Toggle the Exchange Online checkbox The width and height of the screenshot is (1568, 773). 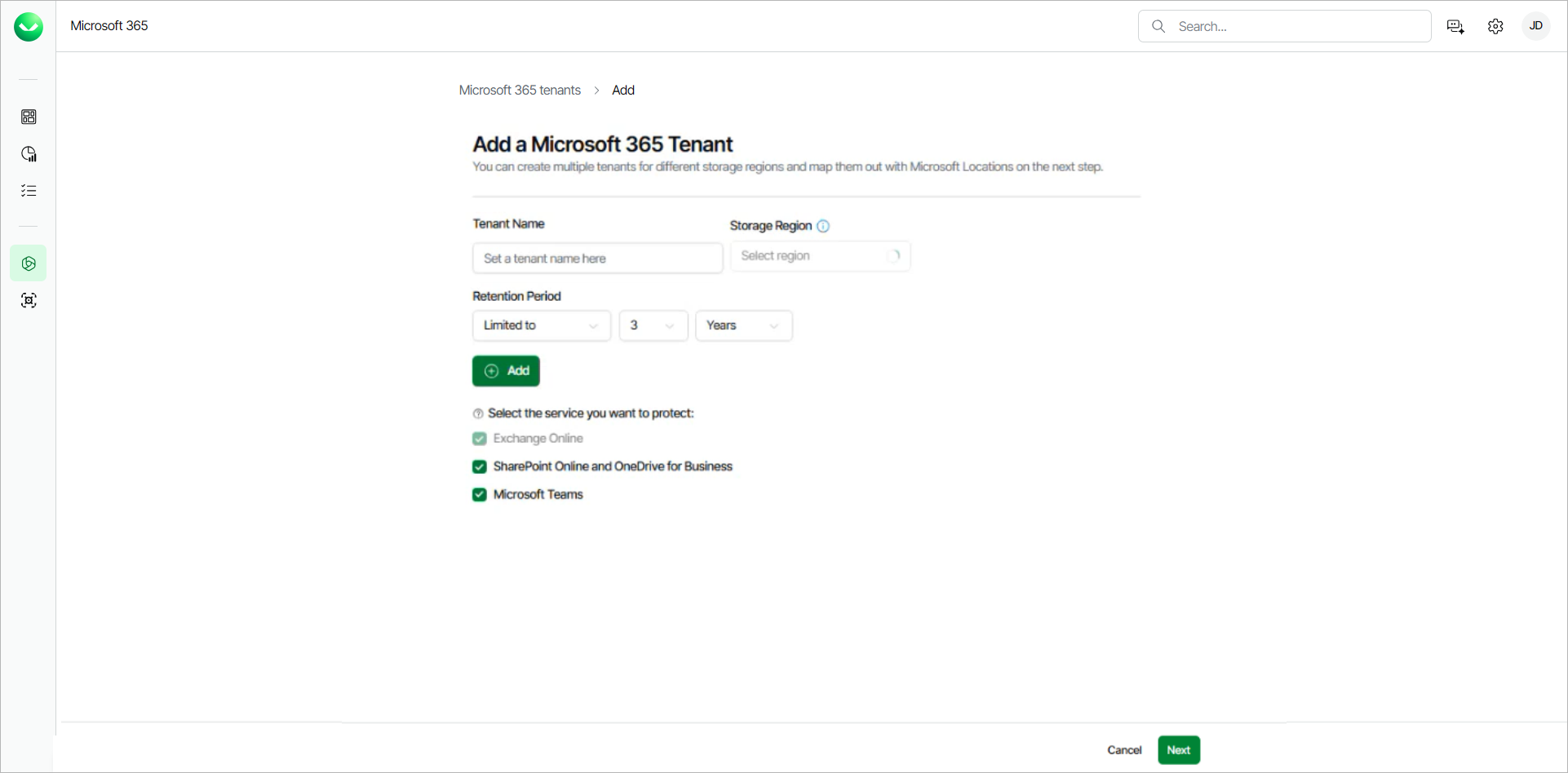coord(480,439)
